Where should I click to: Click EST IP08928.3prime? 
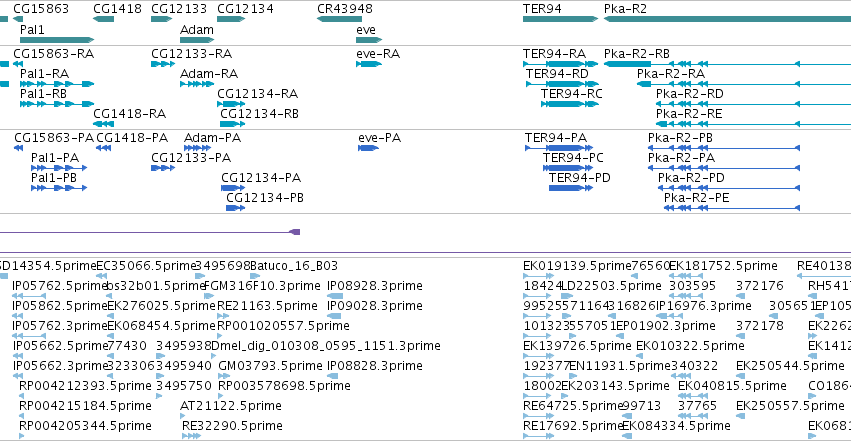pos(374,286)
